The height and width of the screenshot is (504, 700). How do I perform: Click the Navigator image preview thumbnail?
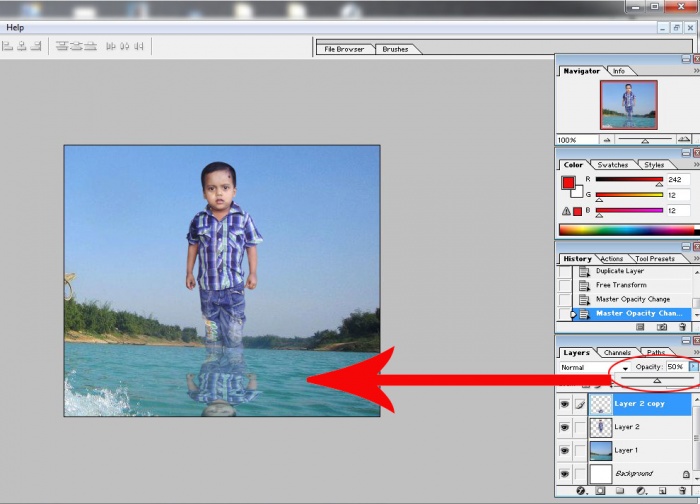(x=629, y=105)
